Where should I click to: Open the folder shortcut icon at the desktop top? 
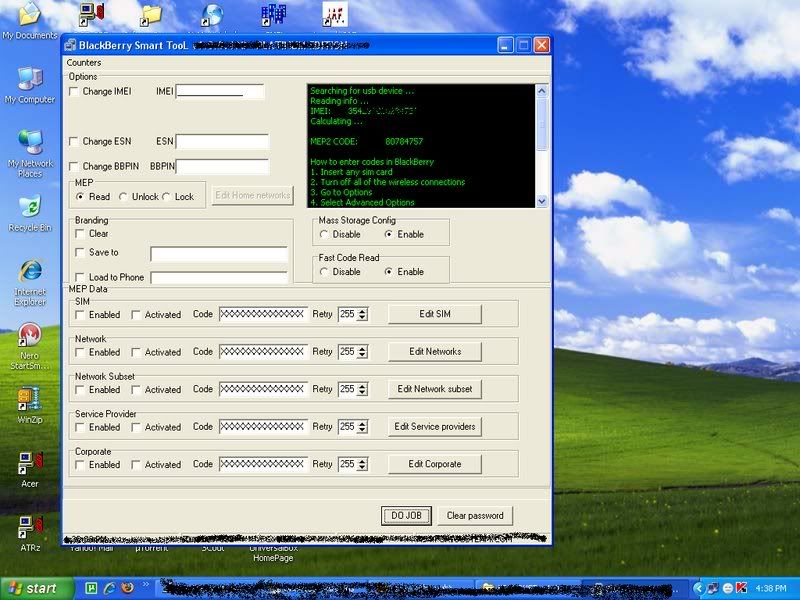(x=151, y=15)
